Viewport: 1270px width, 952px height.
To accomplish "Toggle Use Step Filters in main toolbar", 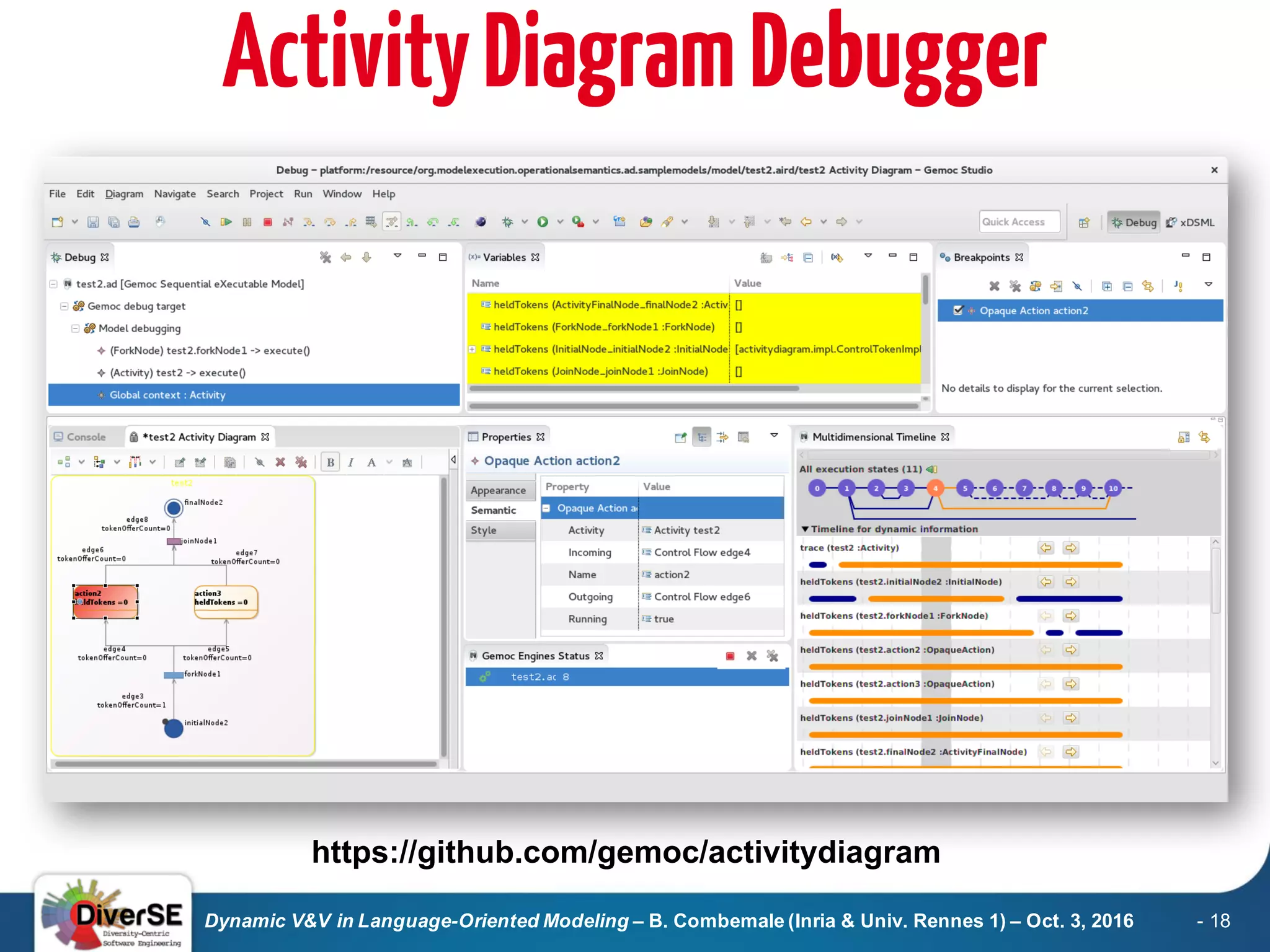I will [391, 222].
